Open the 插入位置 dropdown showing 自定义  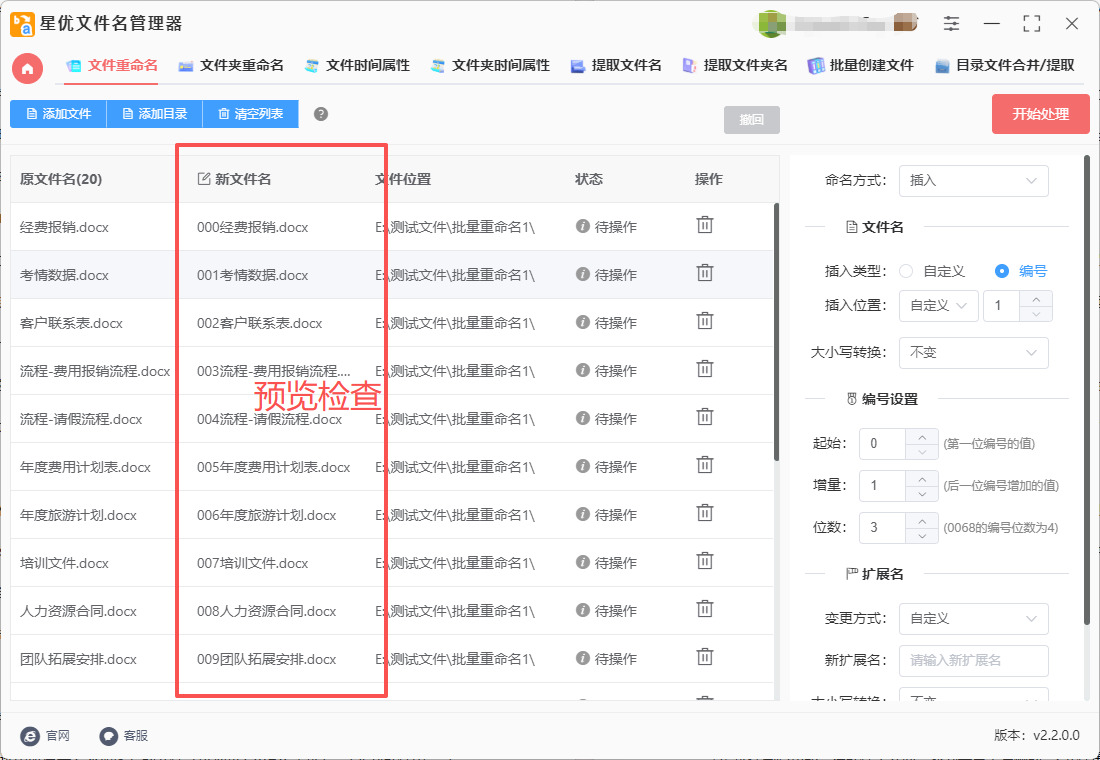939,306
